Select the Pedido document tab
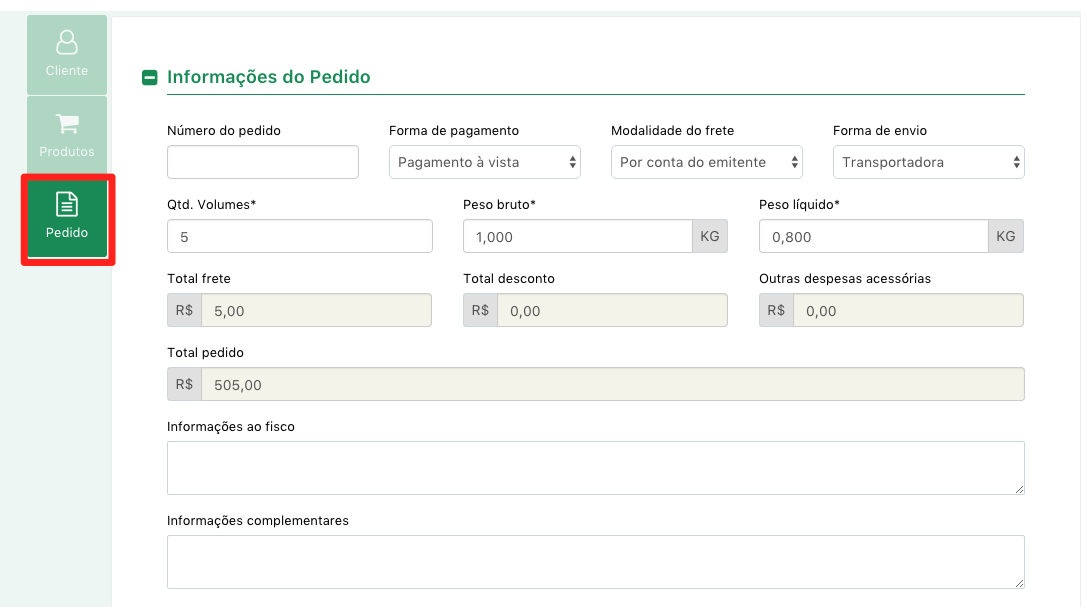The image size is (1087, 612). pos(67,217)
